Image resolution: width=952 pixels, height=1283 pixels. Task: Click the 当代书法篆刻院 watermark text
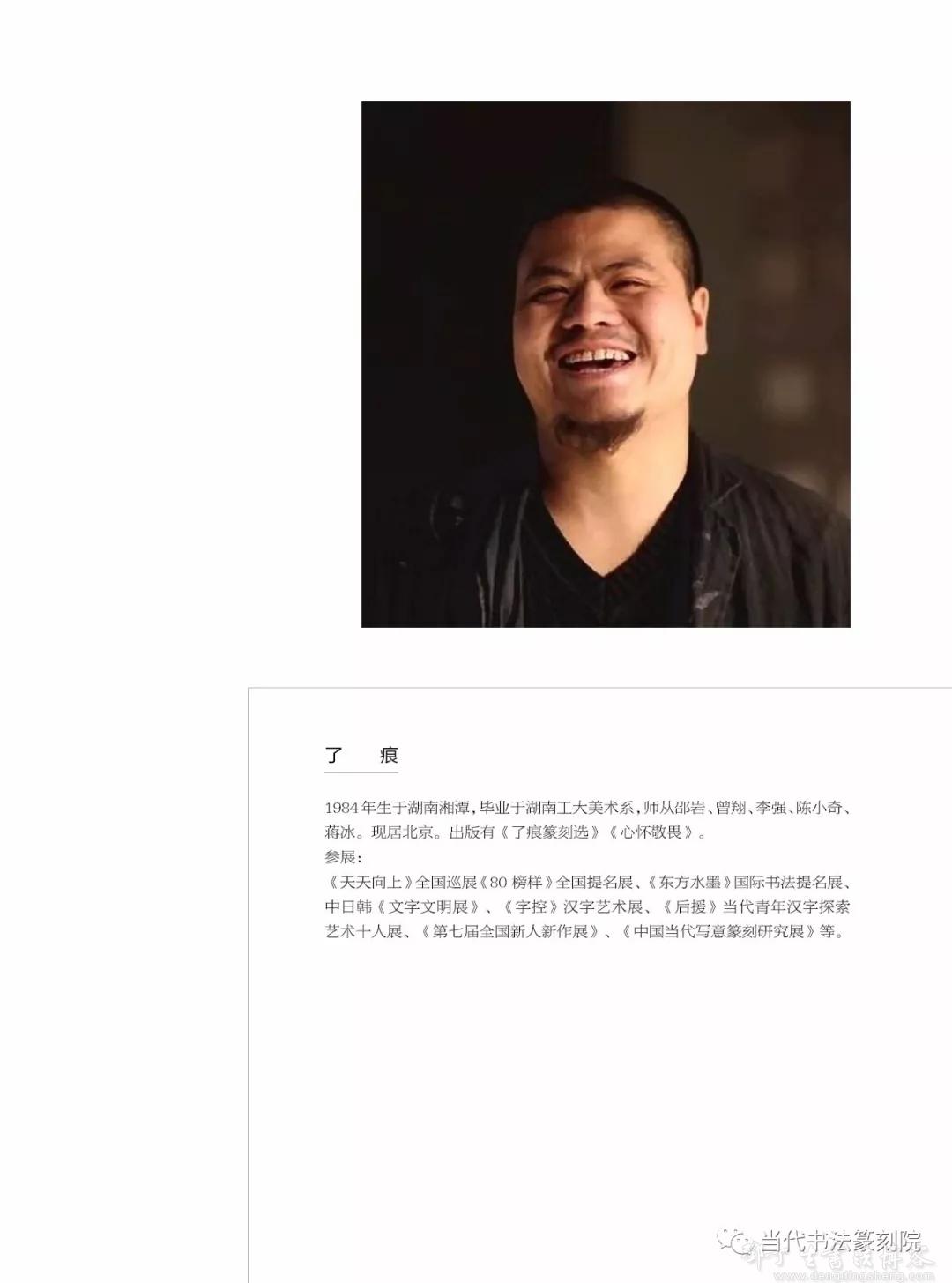click(x=840, y=1242)
